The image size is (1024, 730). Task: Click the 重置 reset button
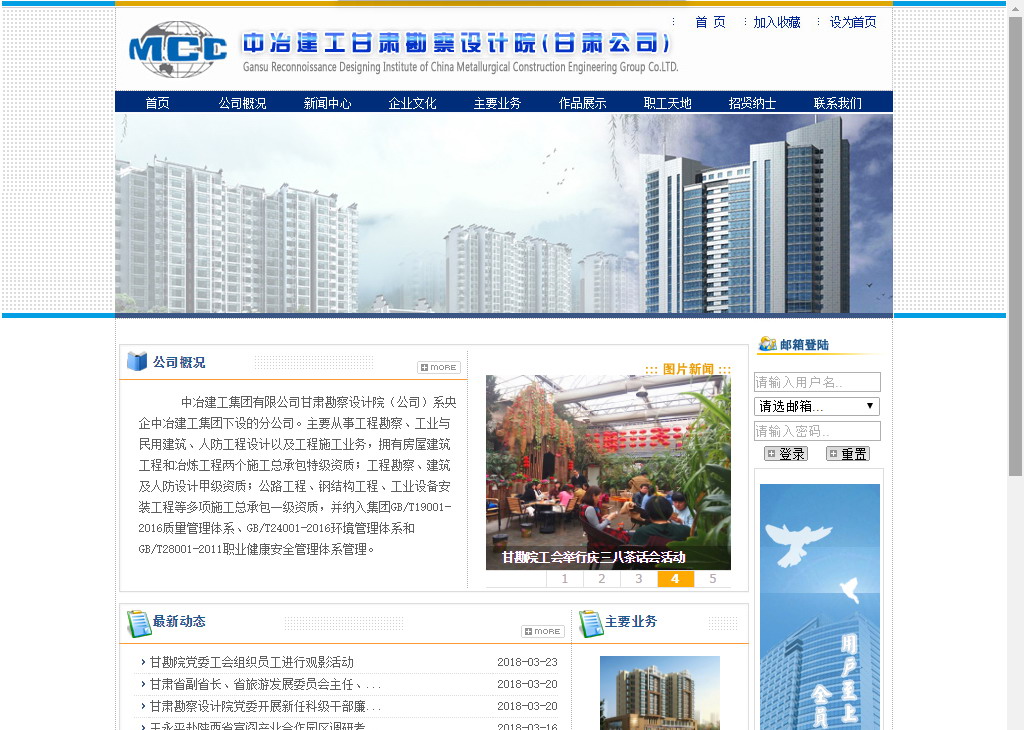(848, 454)
